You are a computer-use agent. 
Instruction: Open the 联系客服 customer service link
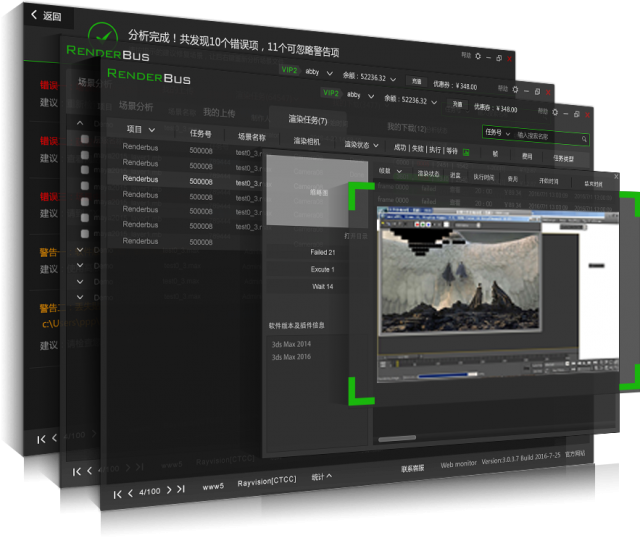click(412, 469)
